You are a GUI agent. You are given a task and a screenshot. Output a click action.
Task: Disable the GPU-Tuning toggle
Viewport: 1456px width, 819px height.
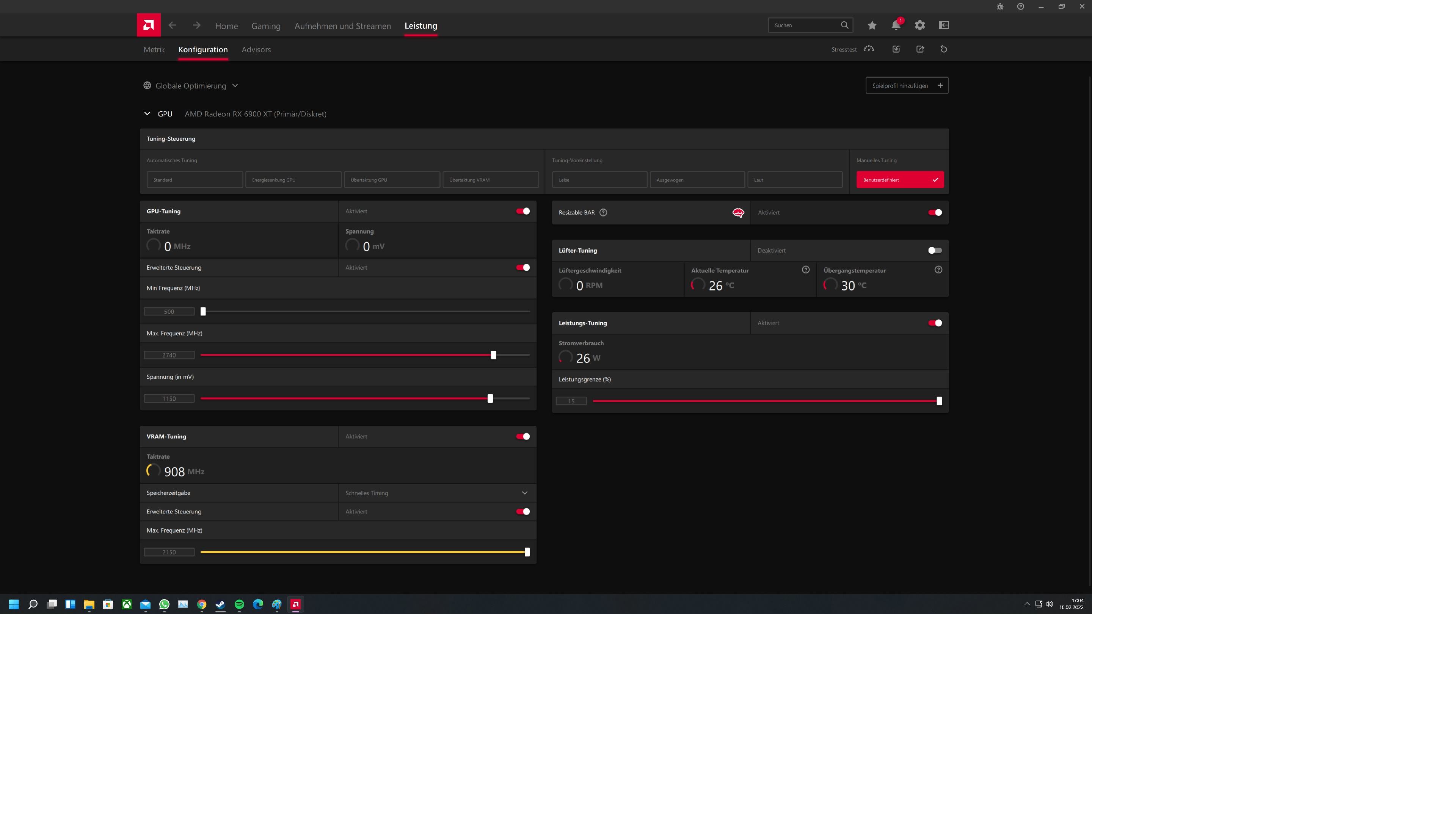[523, 212]
